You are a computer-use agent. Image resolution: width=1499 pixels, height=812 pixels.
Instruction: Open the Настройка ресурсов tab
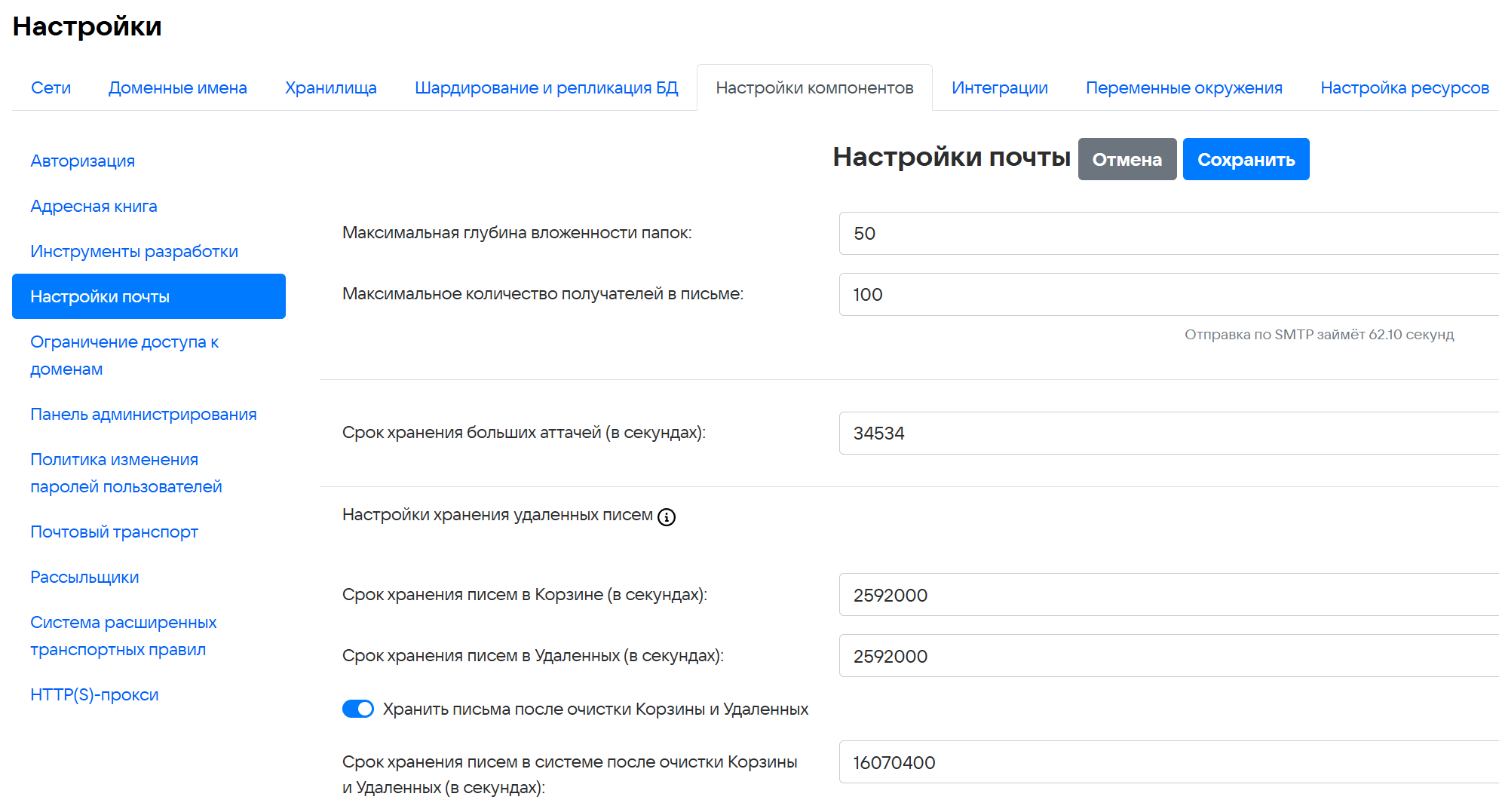(1405, 87)
